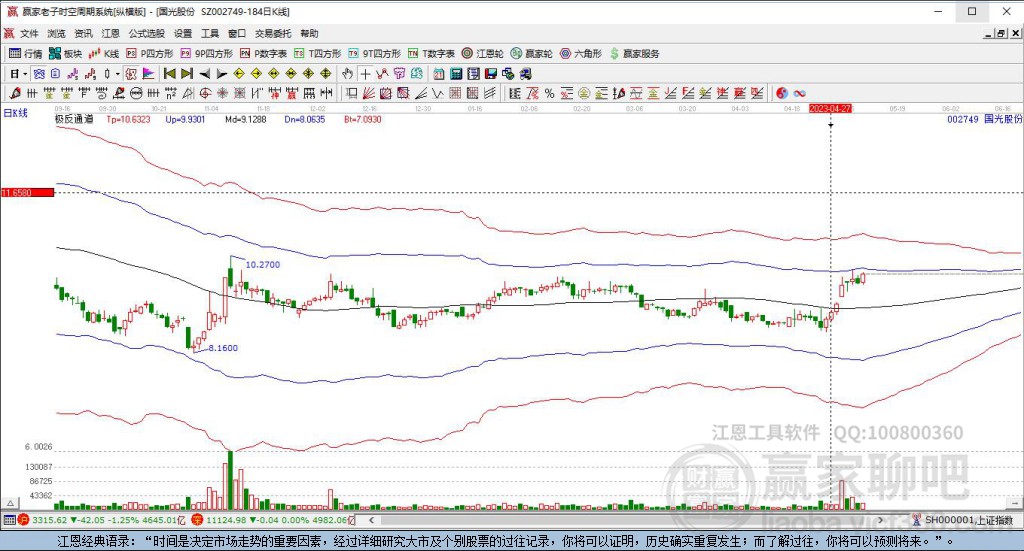Viewport: 1024px width, 551px height.
Task: Open the 板块 sector view
Action: 66,54
